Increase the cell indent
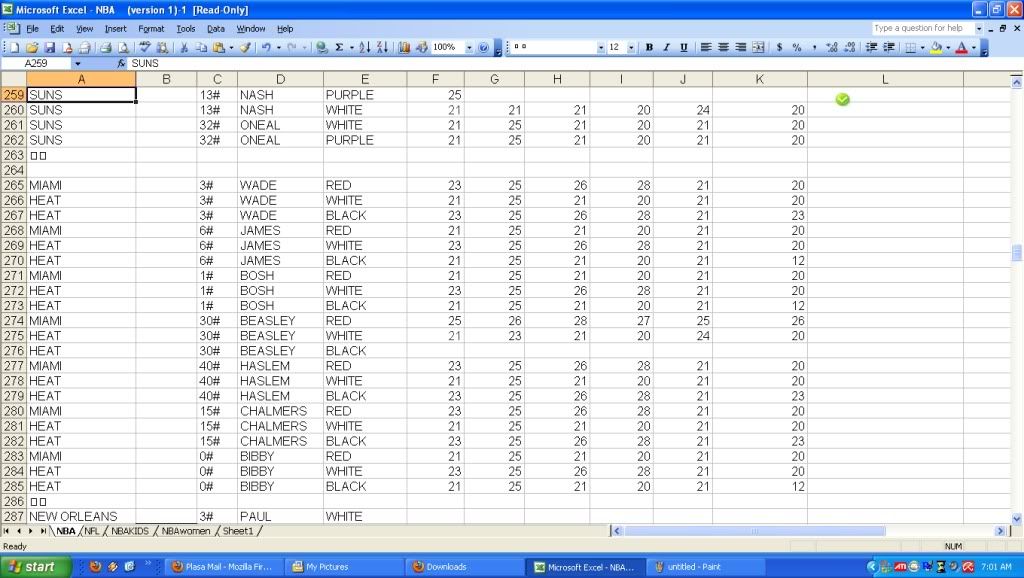The width and height of the screenshot is (1024, 578). click(x=889, y=48)
